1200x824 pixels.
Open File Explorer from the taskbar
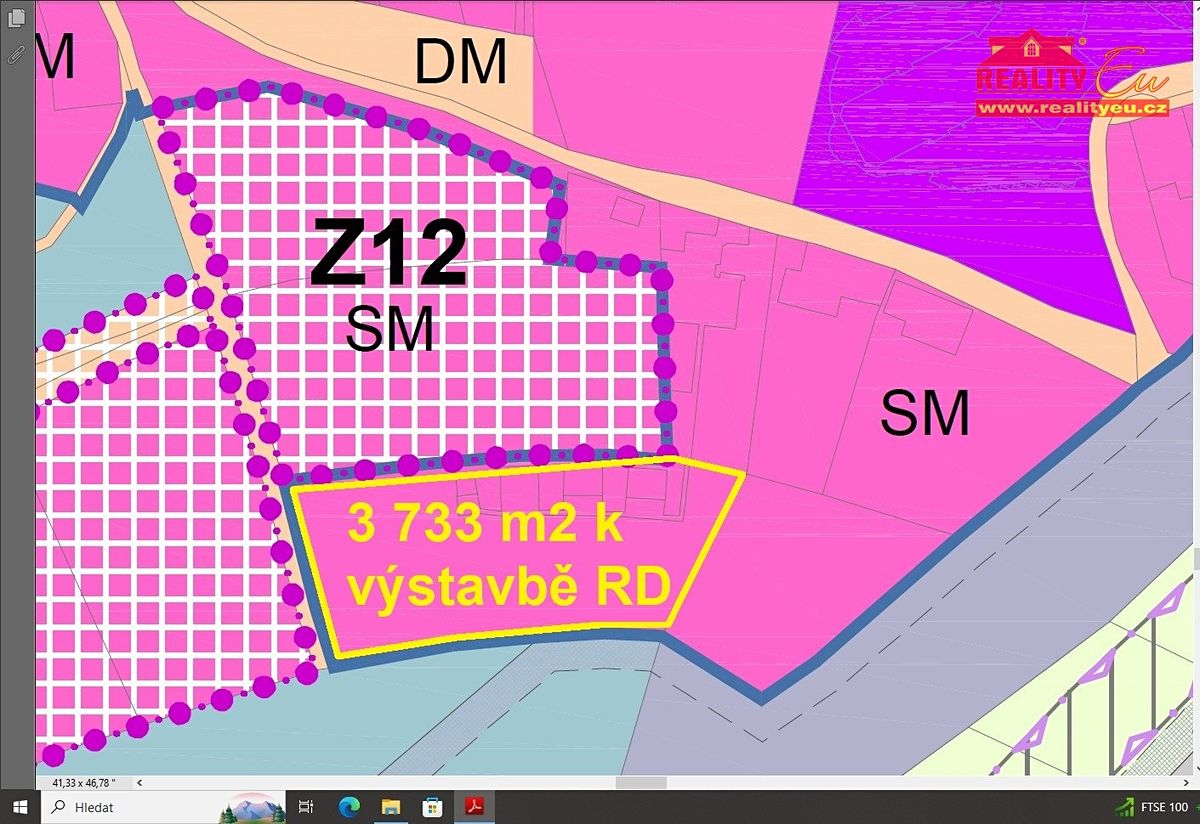pyautogui.click(x=391, y=807)
